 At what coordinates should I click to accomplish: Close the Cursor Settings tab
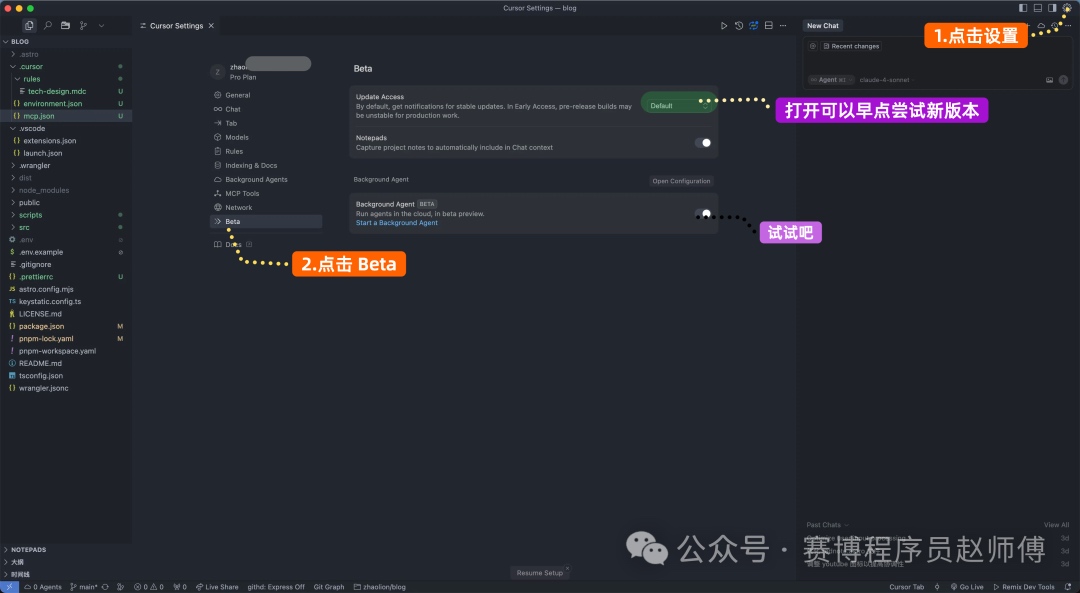click(x=211, y=25)
